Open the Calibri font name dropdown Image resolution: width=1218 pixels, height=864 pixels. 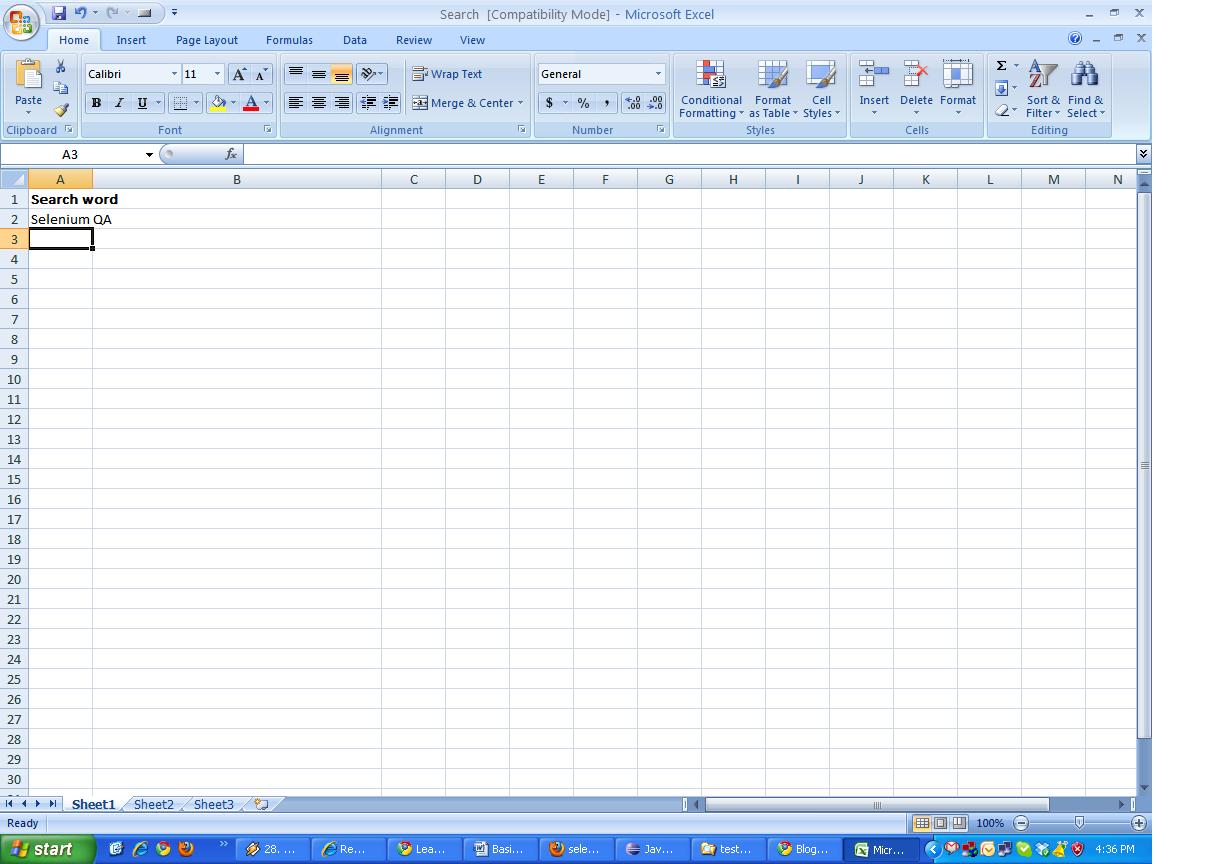point(174,74)
